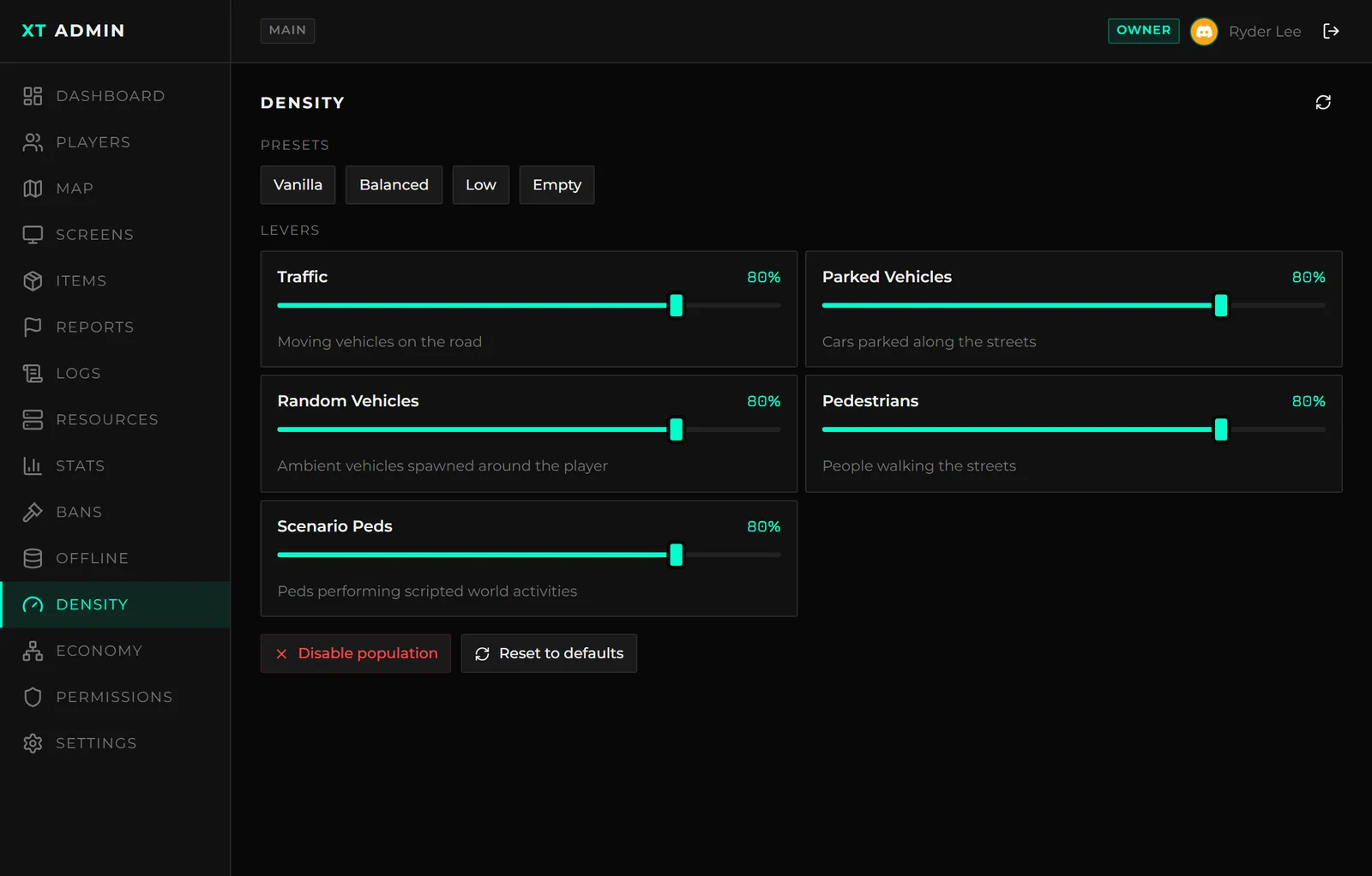The width and height of the screenshot is (1372, 876).
Task: Apply the Vanilla preset
Action: pyautogui.click(x=298, y=185)
